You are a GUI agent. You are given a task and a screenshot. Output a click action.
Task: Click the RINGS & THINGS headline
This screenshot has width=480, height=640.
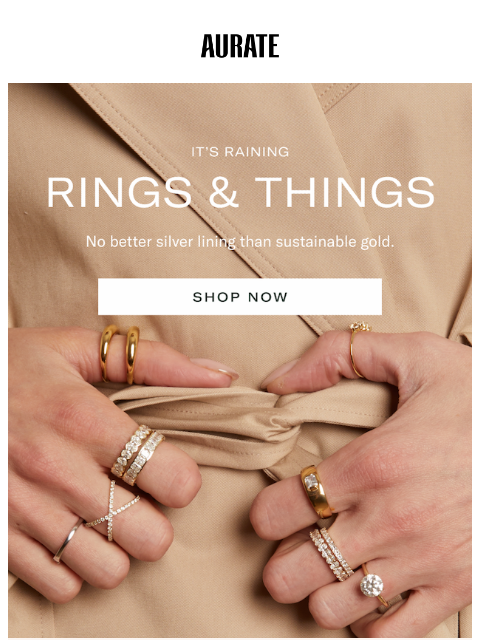click(240, 193)
